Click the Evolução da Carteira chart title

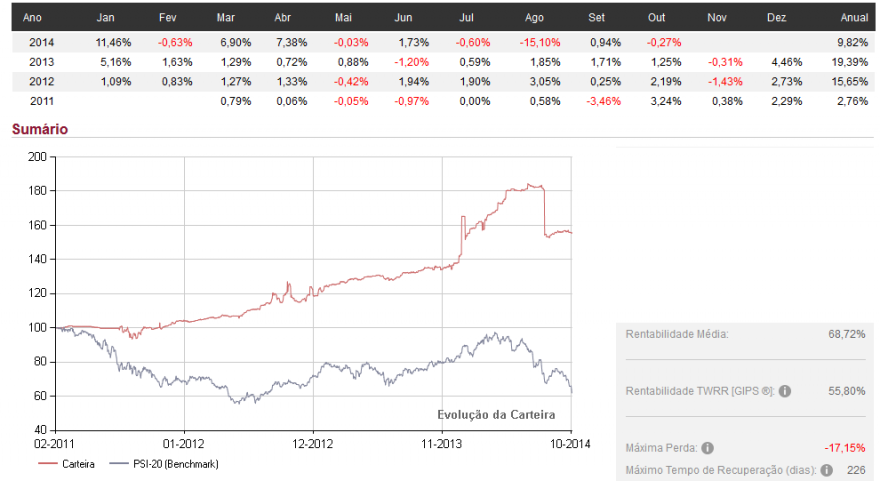pos(496,415)
